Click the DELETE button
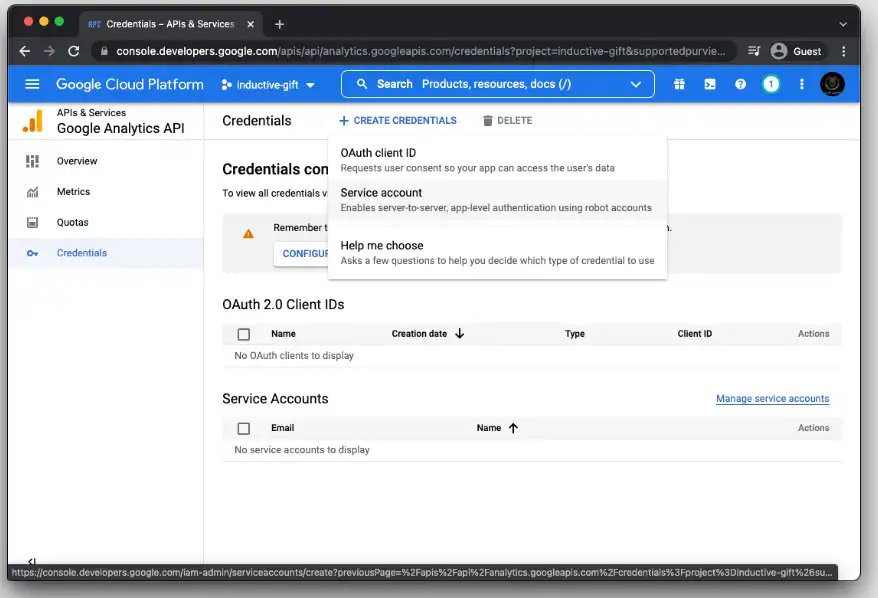The image size is (878, 598). tap(507, 120)
